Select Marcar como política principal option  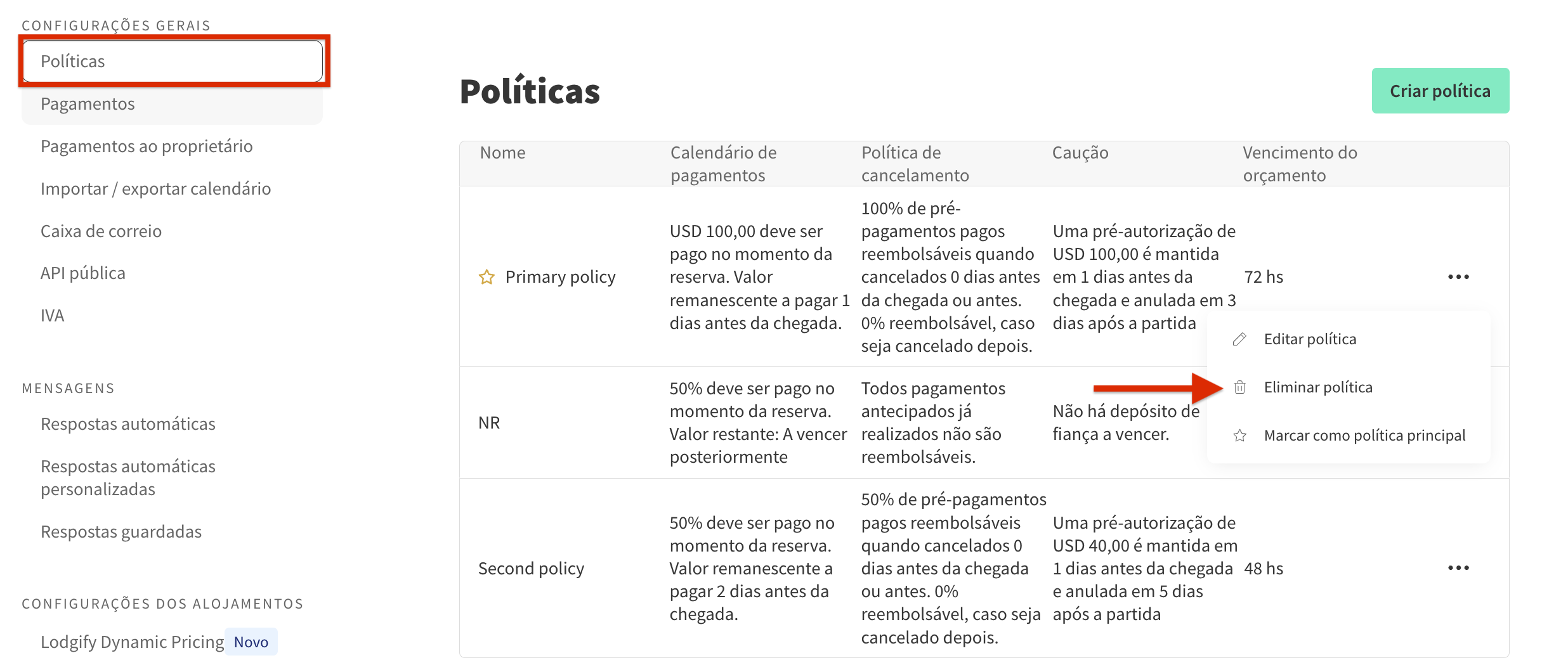click(x=1365, y=435)
